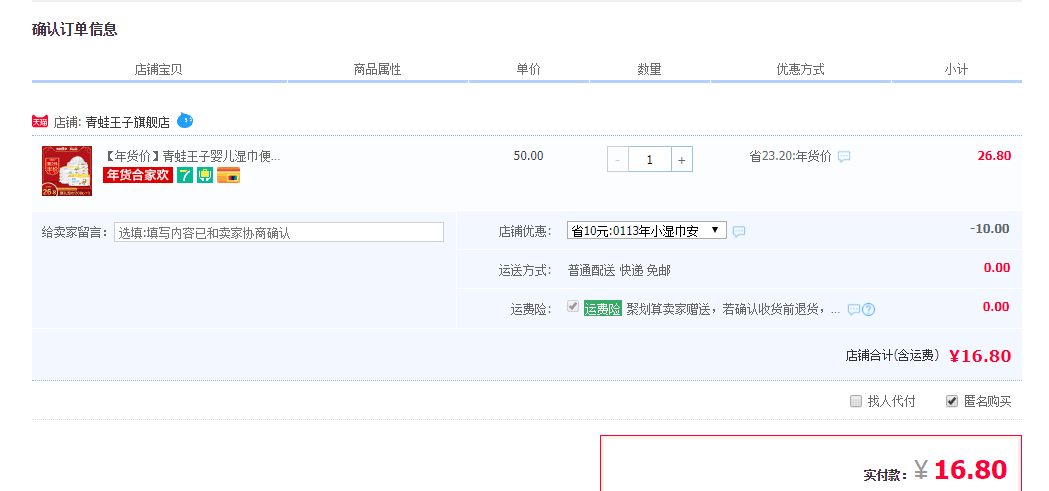Open the 青蛙王子旗舰店 shop link

(x=128, y=122)
